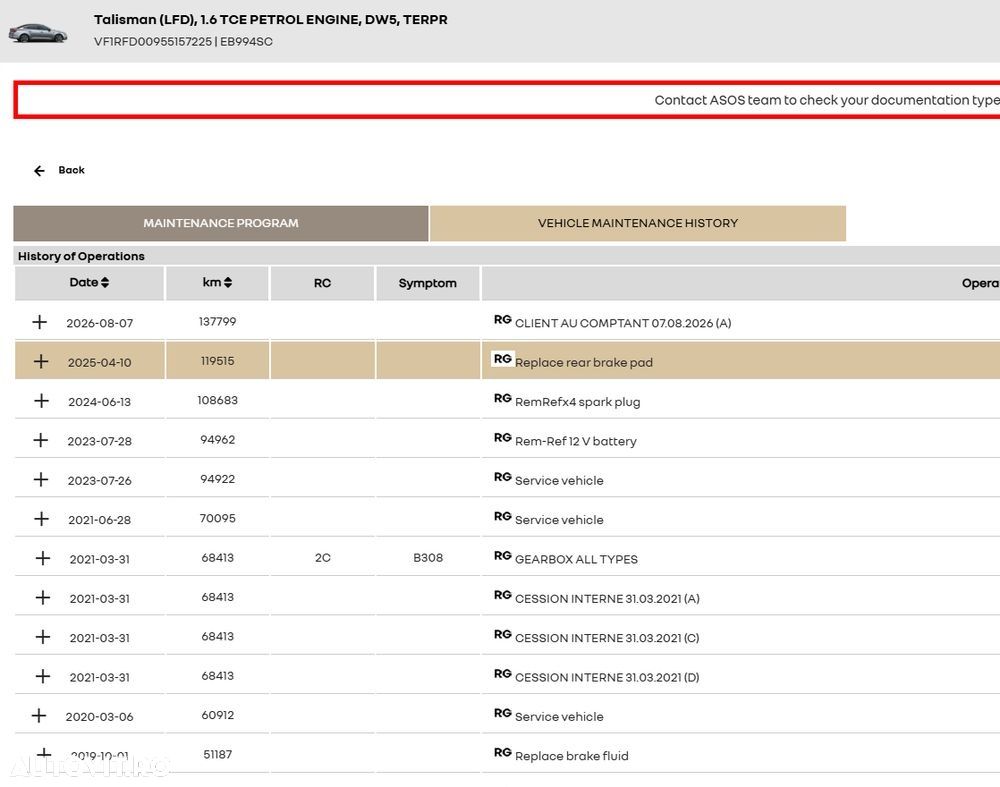Click the Back arrow icon

(x=40, y=171)
